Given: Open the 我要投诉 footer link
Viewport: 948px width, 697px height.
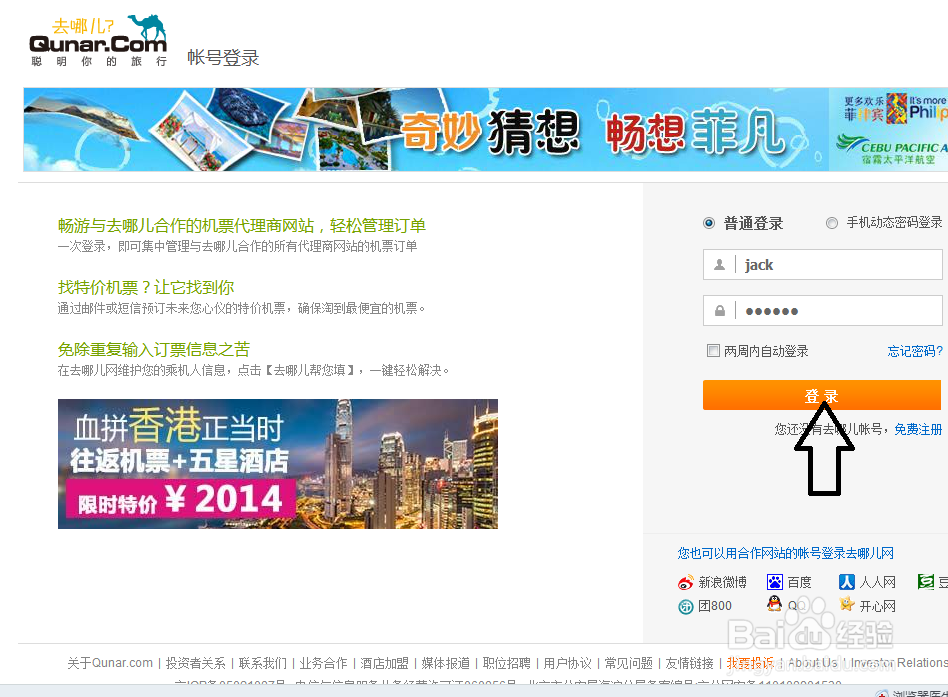Looking at the screenshot, I should [750, 663].
